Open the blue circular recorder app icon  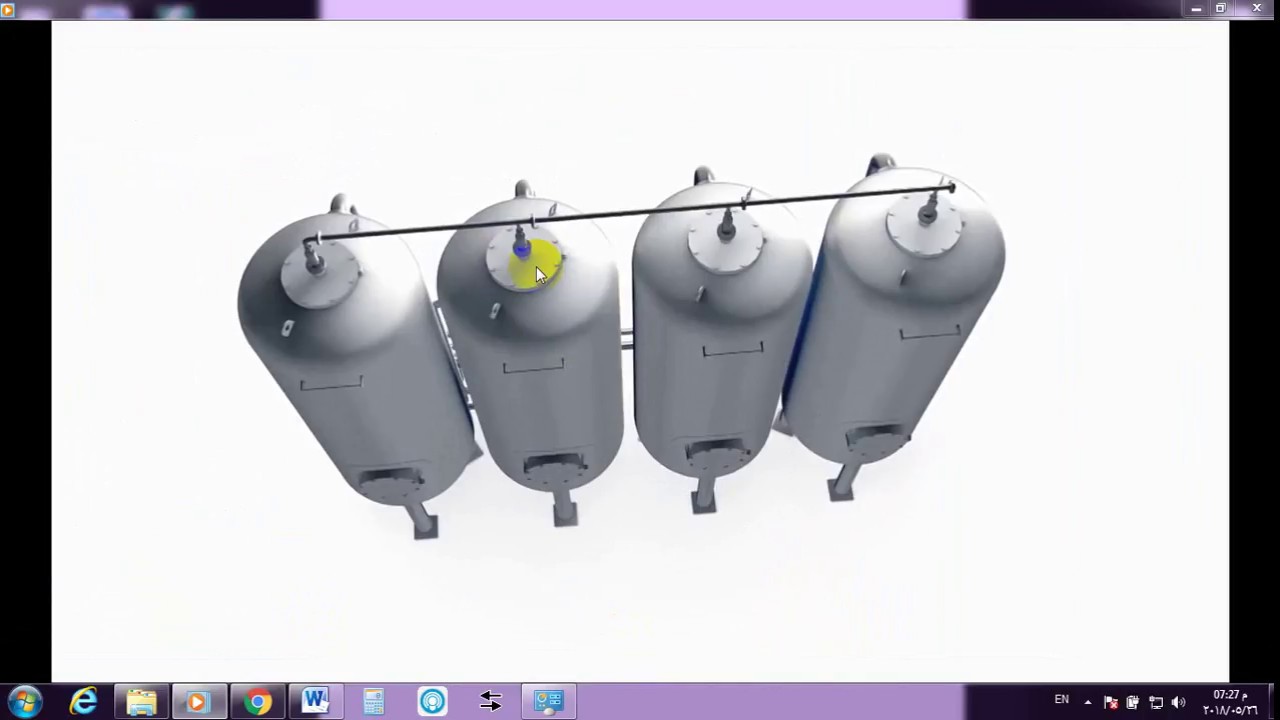432,702
